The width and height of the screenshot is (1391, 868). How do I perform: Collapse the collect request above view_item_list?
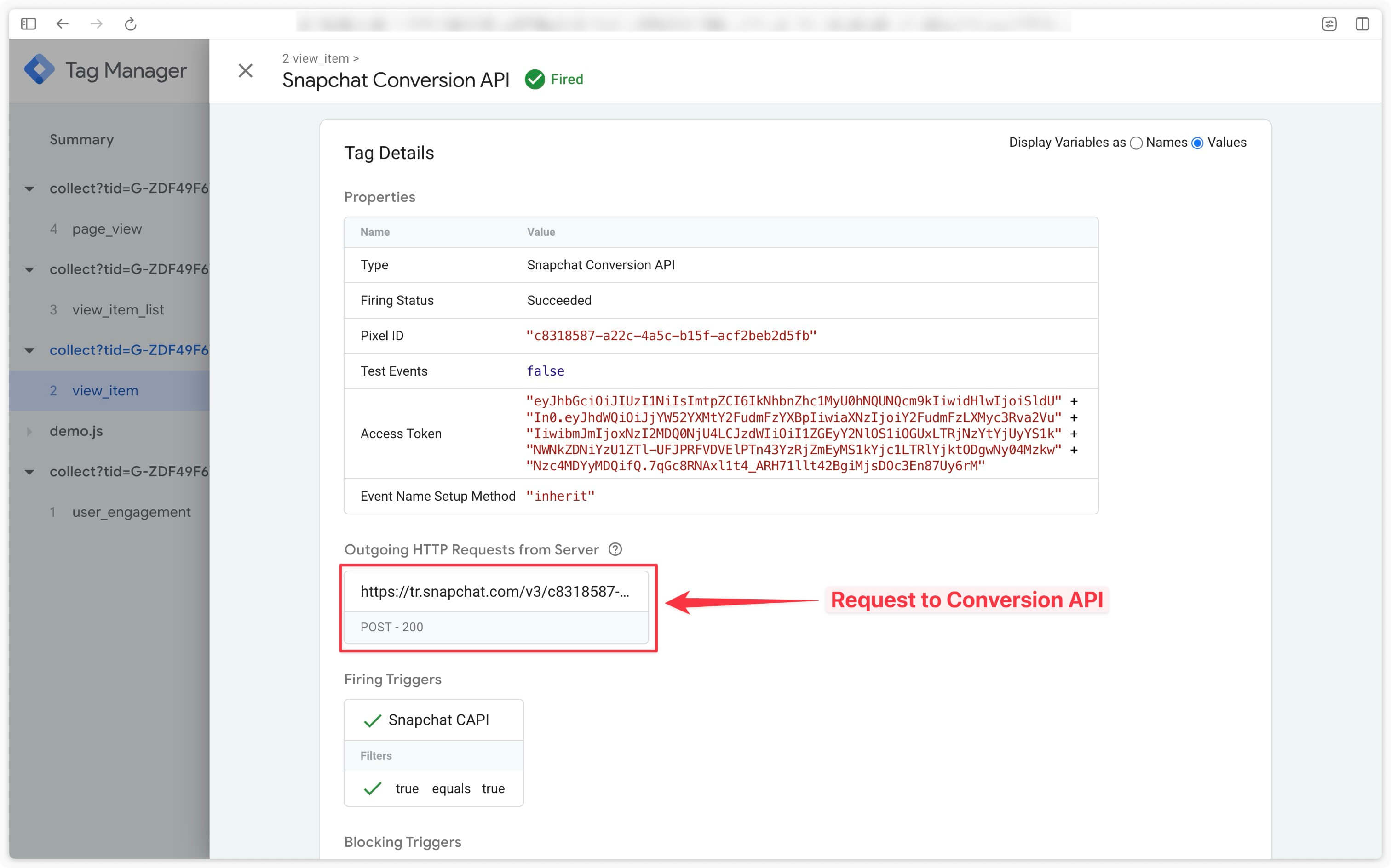click(x=29, y=270)
